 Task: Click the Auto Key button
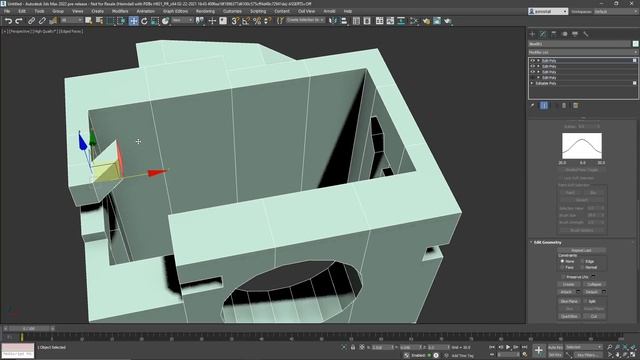pyautogui.click(x=555, y=347)
